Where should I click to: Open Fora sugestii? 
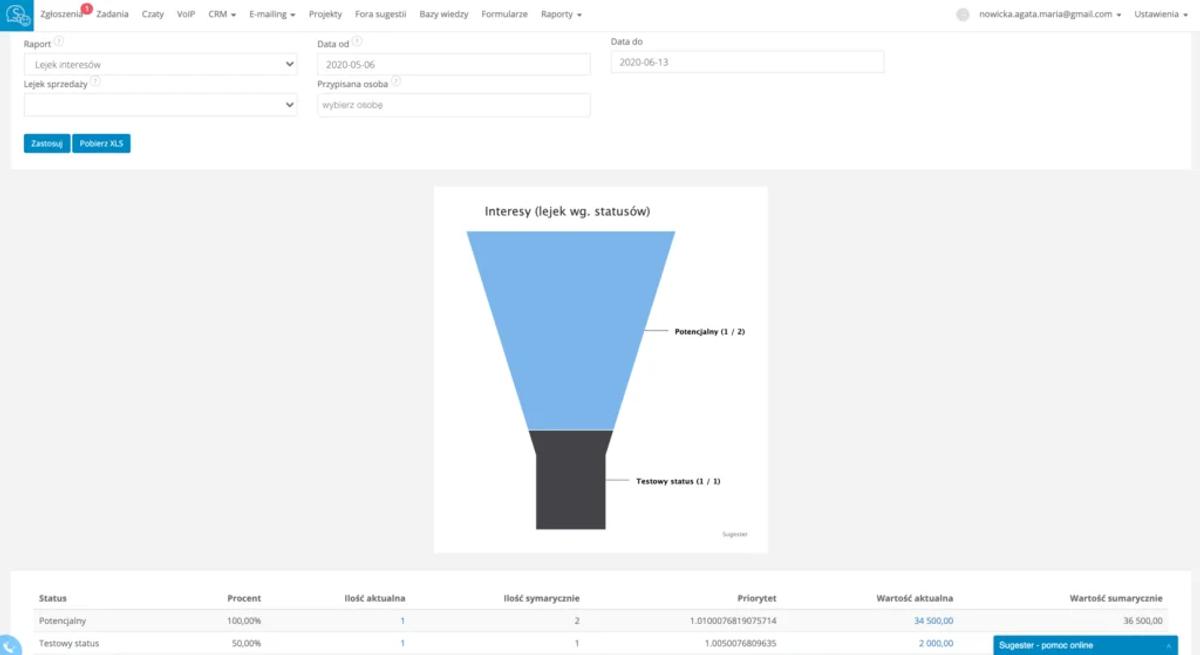click(x=381, y=15)
